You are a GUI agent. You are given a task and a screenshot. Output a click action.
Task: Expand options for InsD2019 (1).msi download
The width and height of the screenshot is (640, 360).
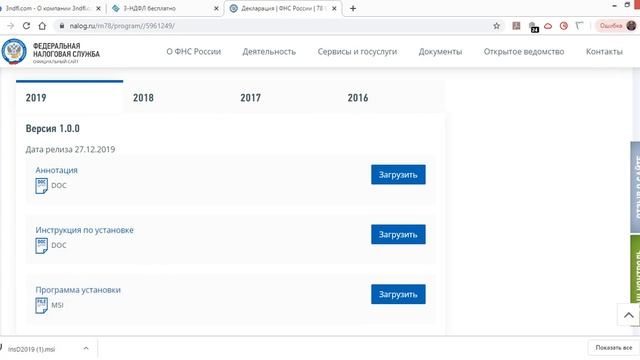coord(86,349)
